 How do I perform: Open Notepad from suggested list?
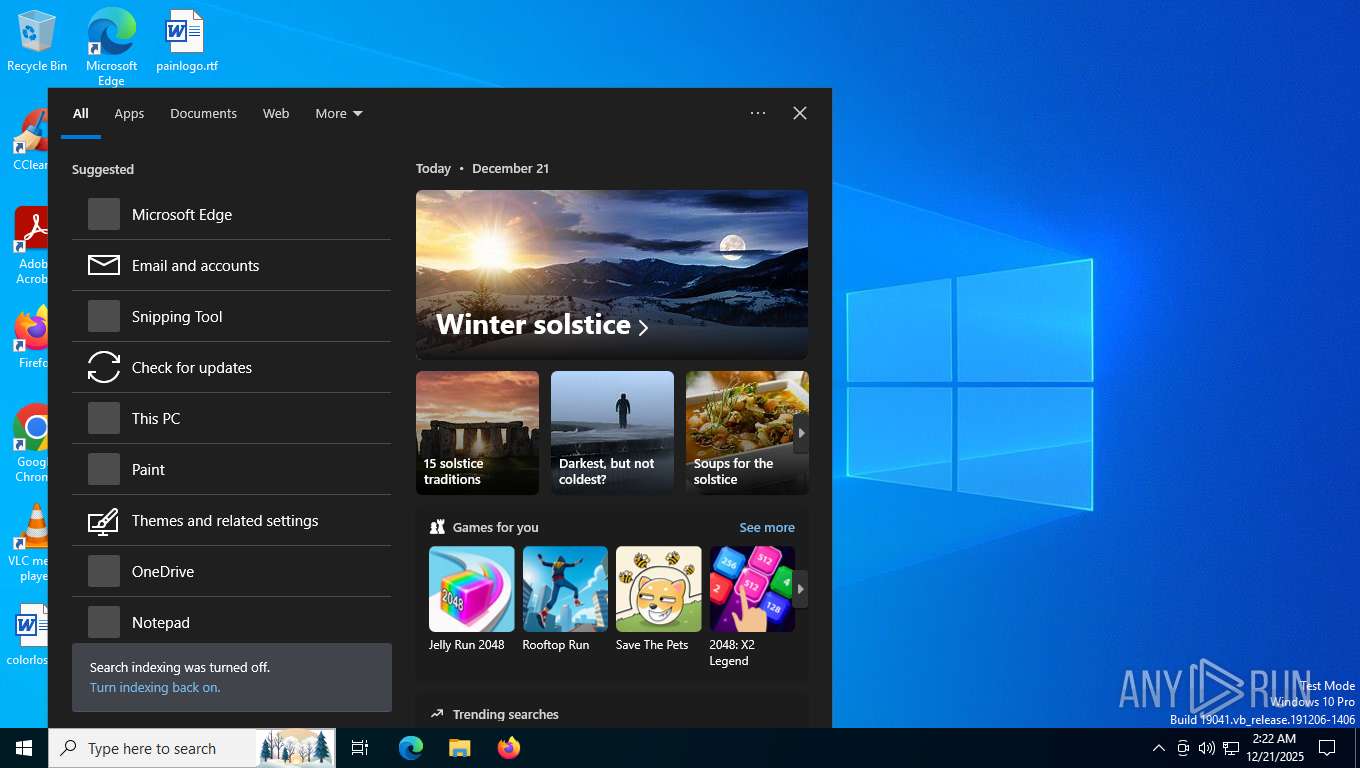231,622
